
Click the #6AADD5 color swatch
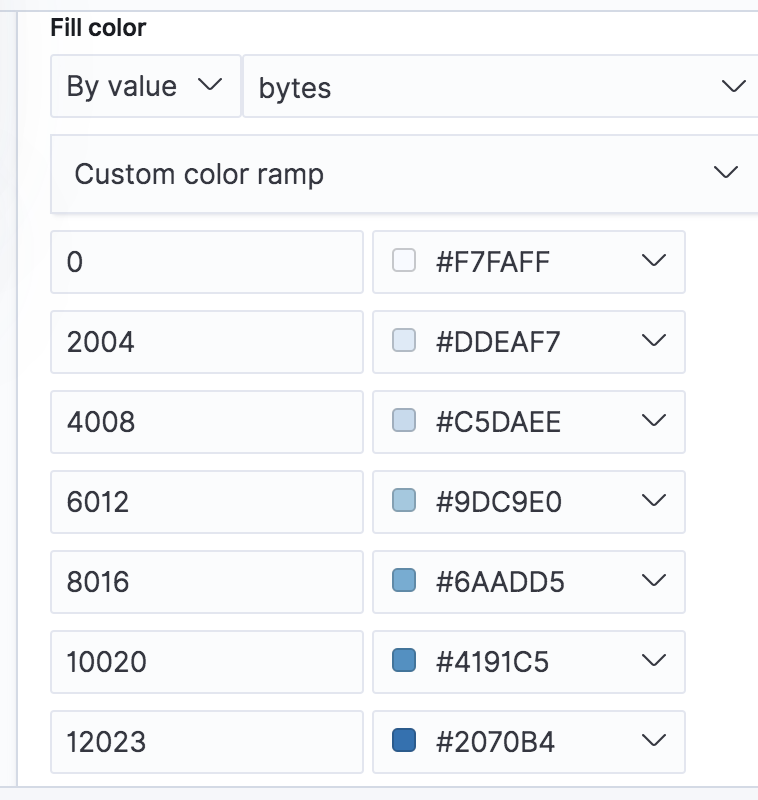404,581
